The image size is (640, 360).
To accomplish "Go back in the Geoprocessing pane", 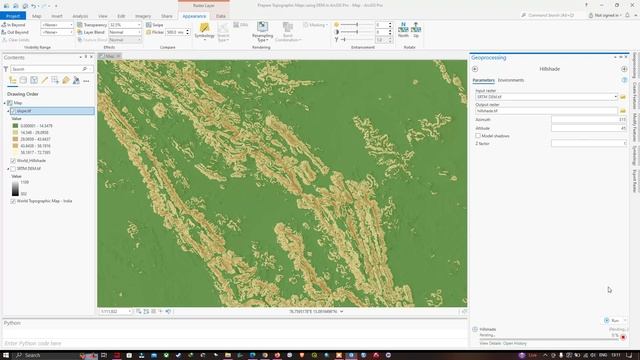I will (x=475, y=69).
